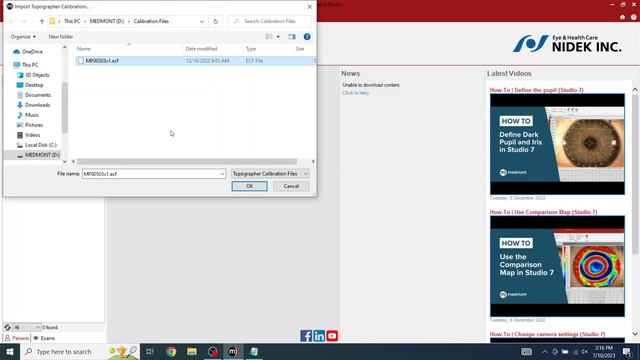
Task: Select This PC in the address path
Action: (x=72, y=21)
